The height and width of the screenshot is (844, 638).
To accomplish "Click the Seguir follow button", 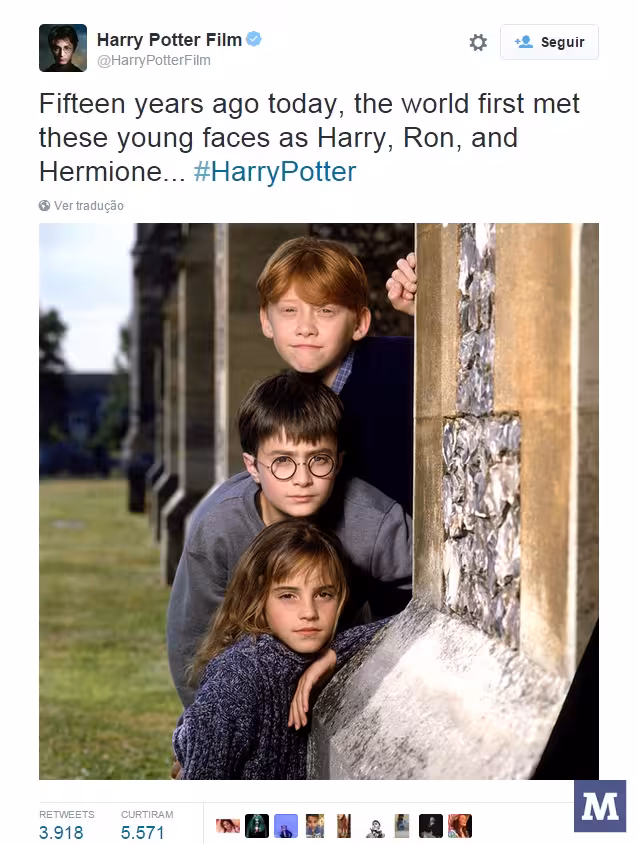I will tap(549, 42).
